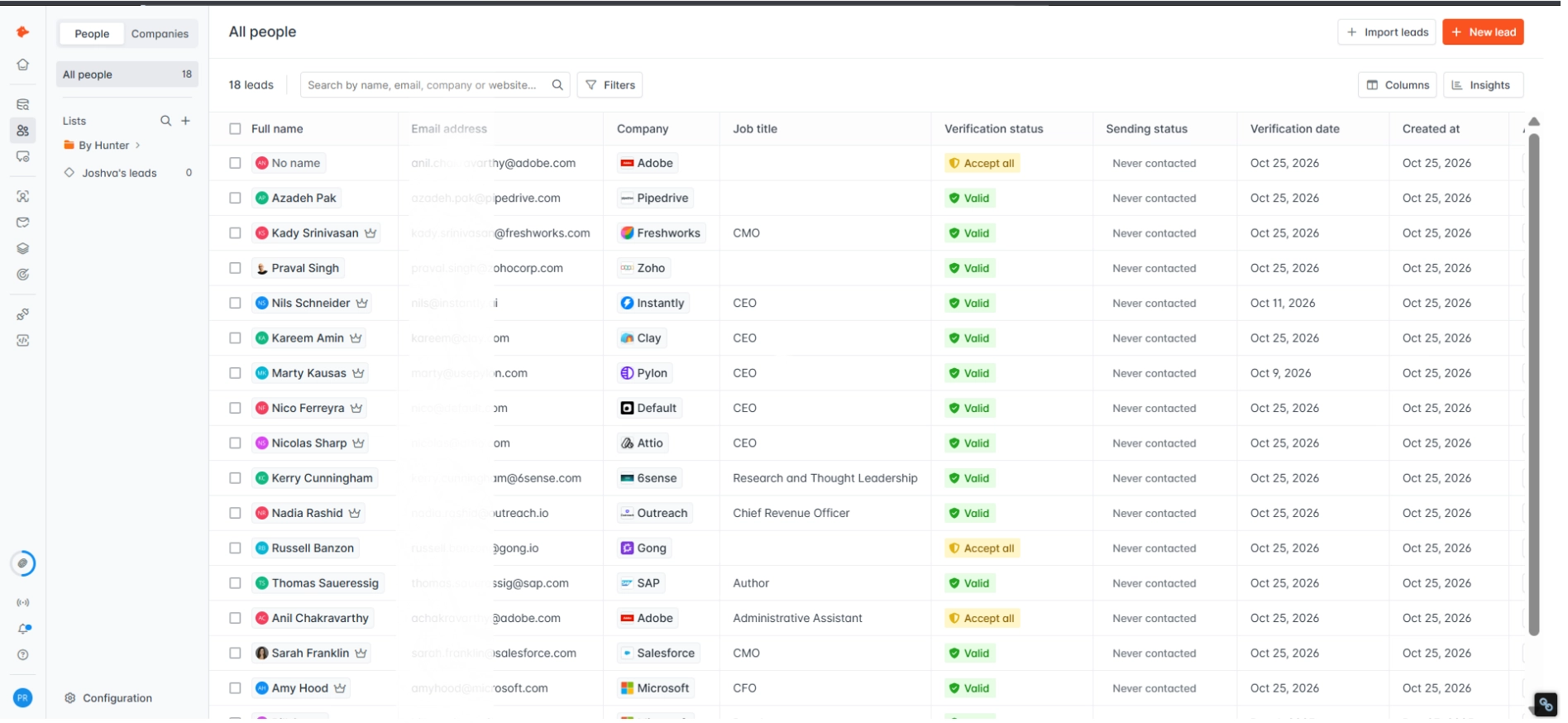Open the code API icon in sidebar

click(23, 341)
